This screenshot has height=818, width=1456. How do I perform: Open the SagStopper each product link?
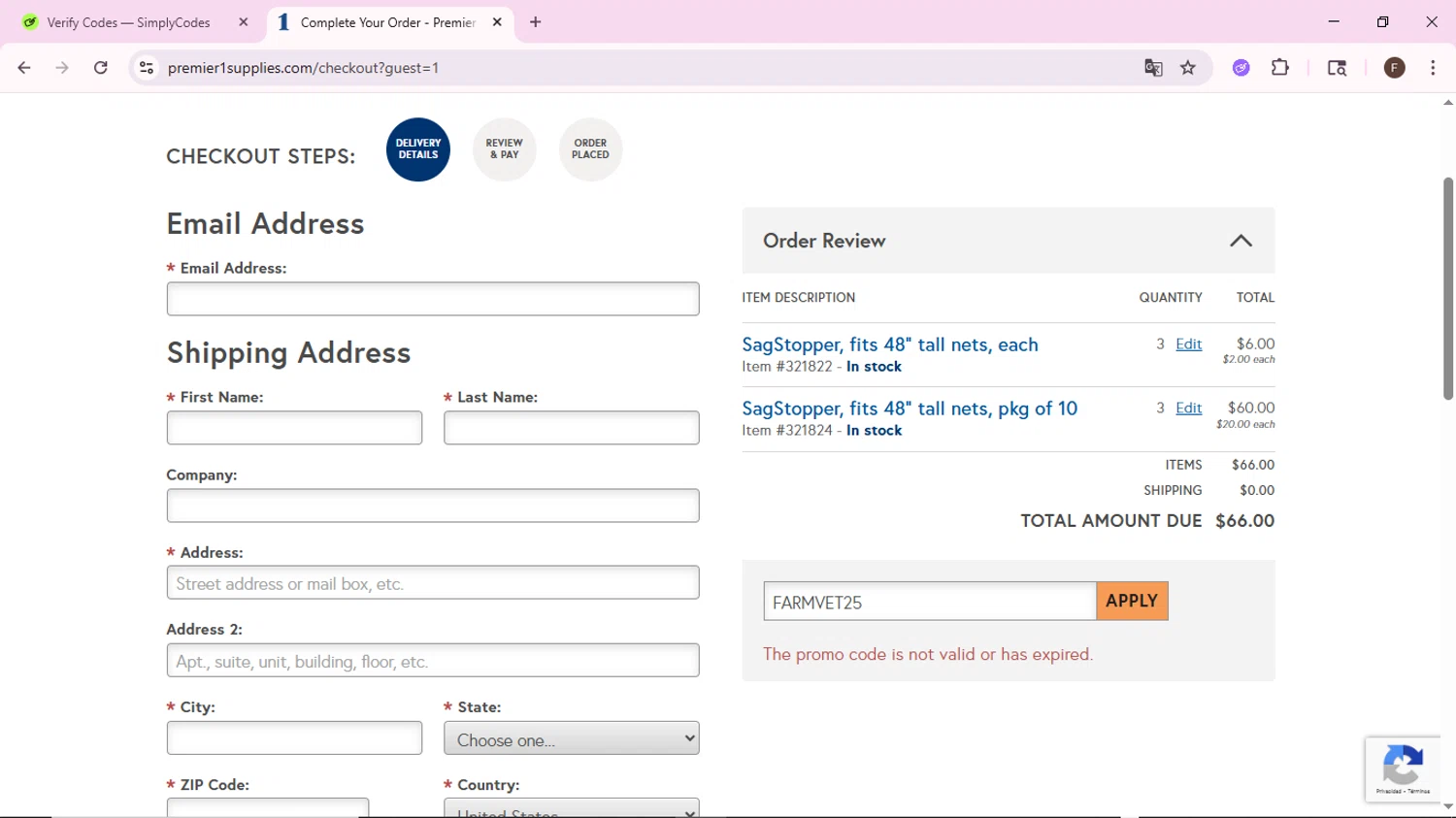coord(890,344)
